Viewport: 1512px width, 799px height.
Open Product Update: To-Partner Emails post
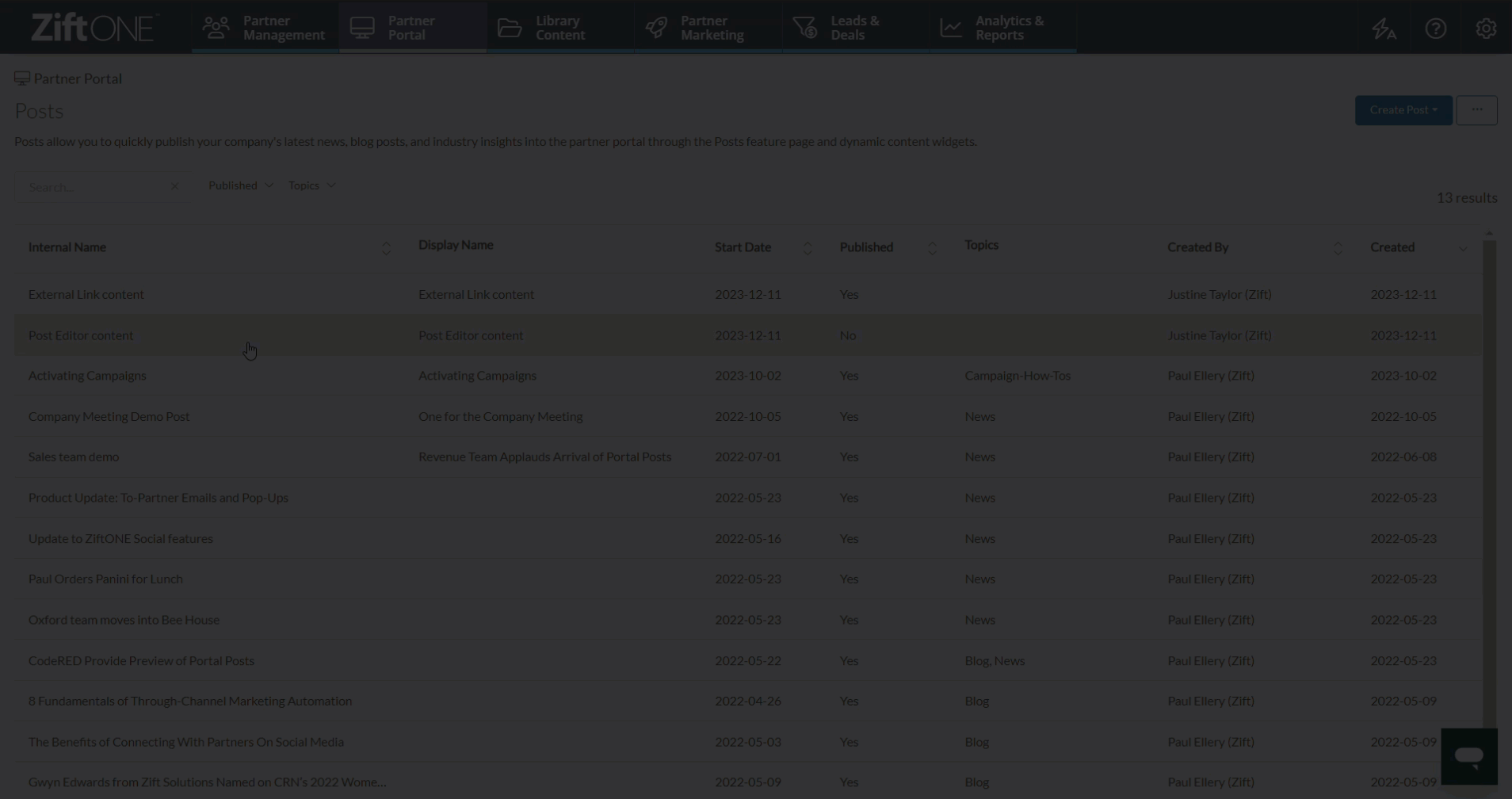158,498
